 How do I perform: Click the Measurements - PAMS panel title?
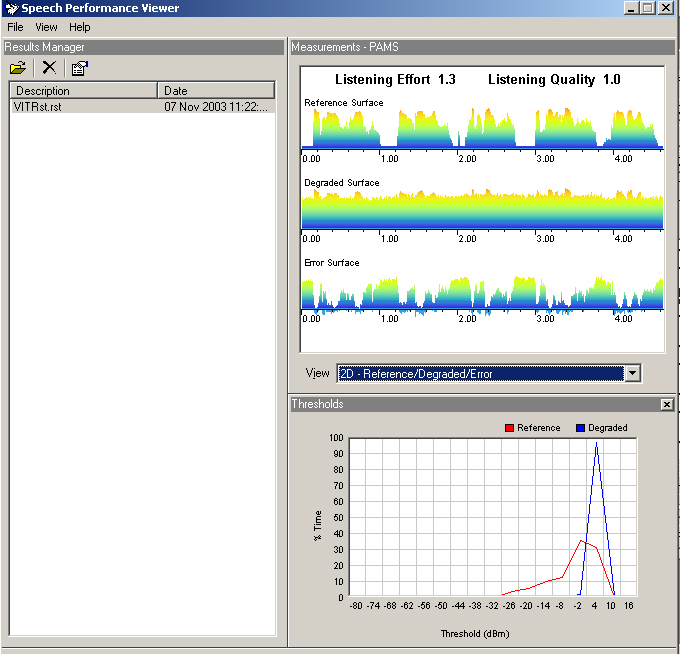click(345, 47)
